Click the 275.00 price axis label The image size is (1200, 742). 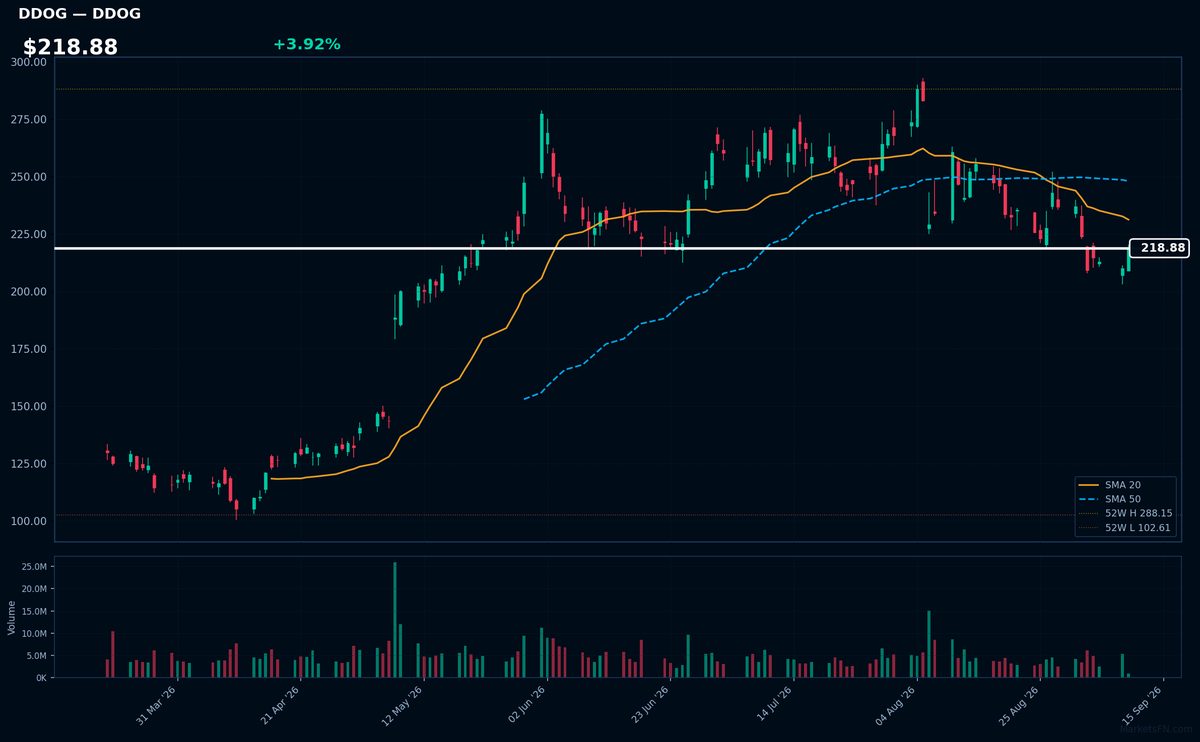point(29,120)
